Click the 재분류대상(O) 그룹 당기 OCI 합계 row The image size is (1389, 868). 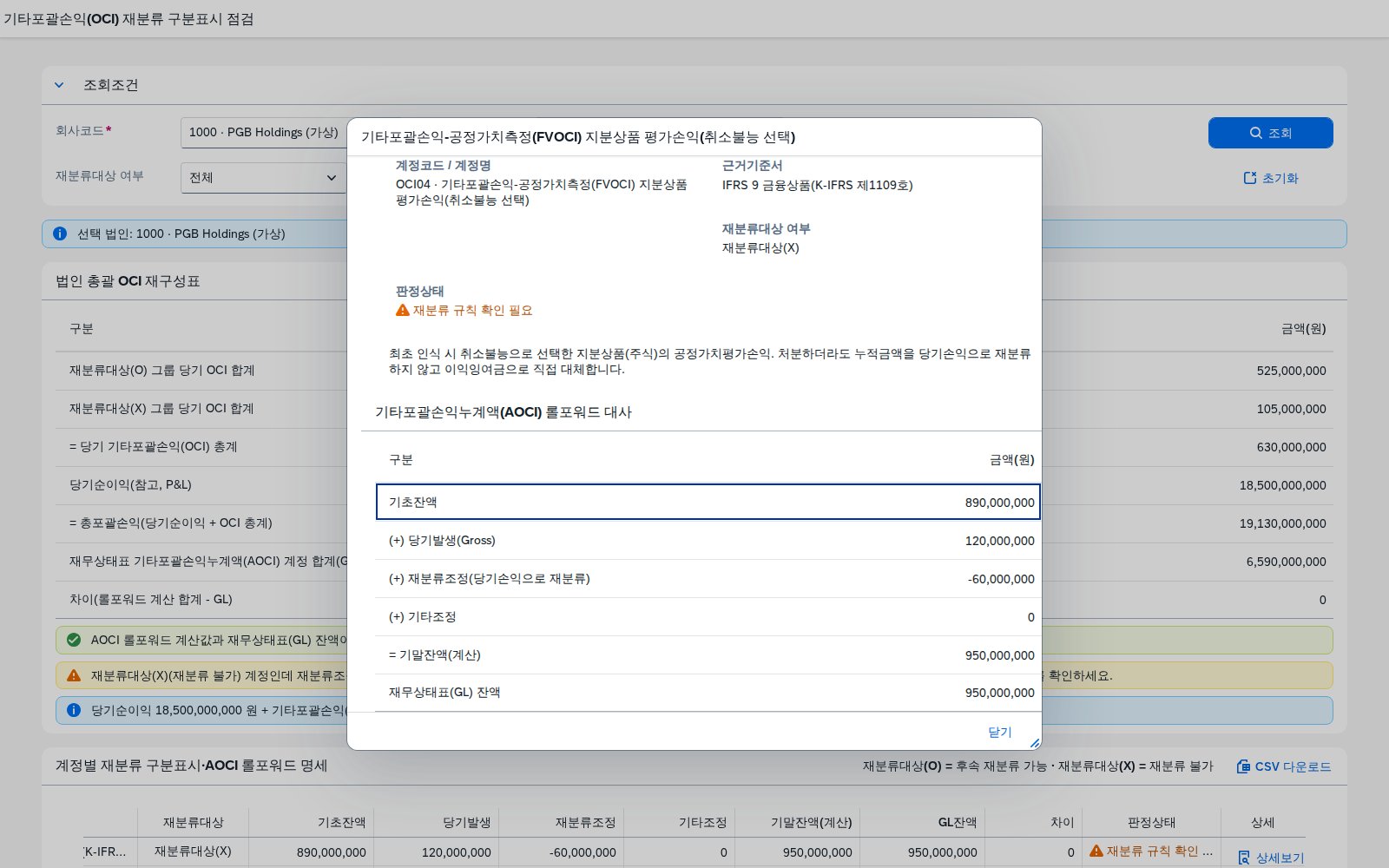694,371
